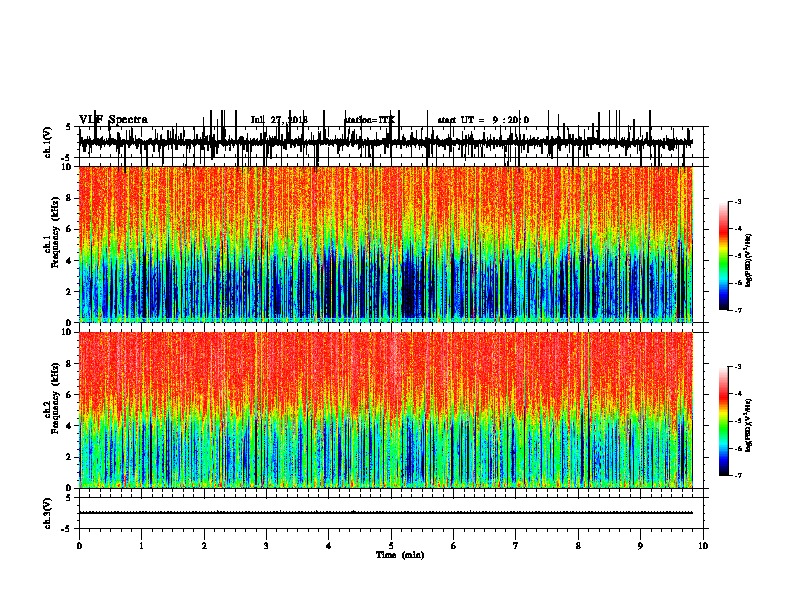792x612 pixels.
Task: Click the log(PSD) label beside ch.2 color bar
Action: point(748,425)
